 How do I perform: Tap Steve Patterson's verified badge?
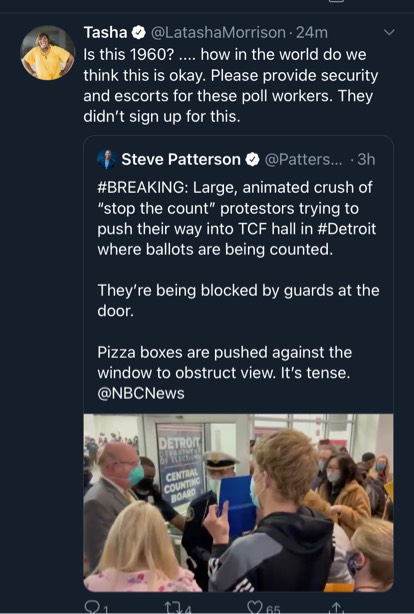[x=253, y=159]
